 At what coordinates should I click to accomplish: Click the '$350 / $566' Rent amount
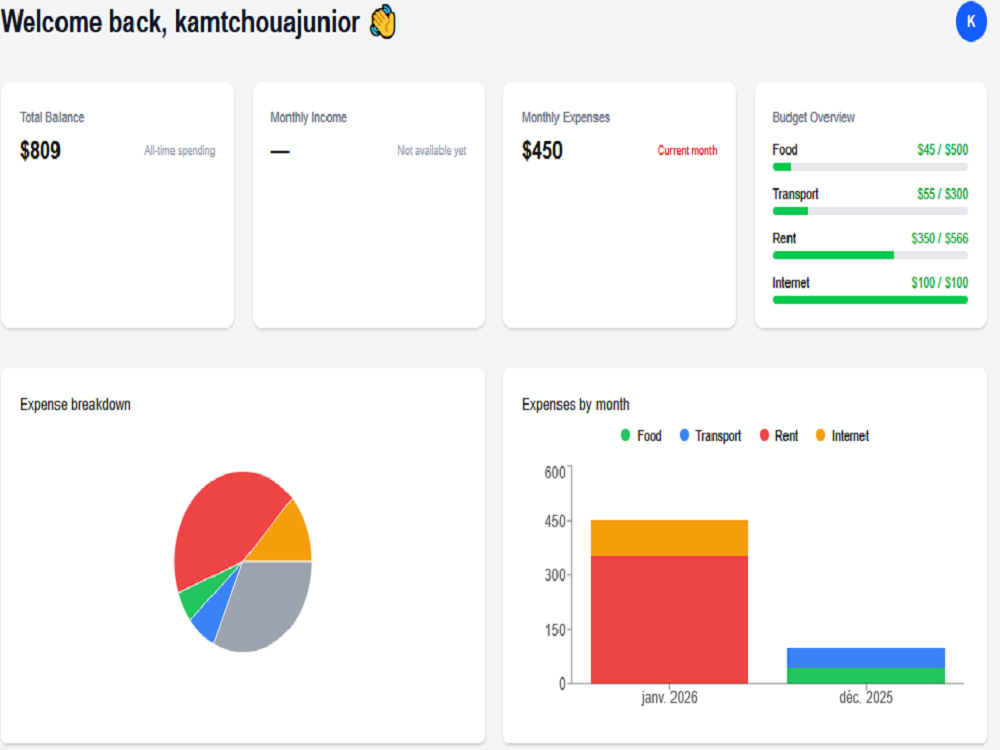point(939,239)
